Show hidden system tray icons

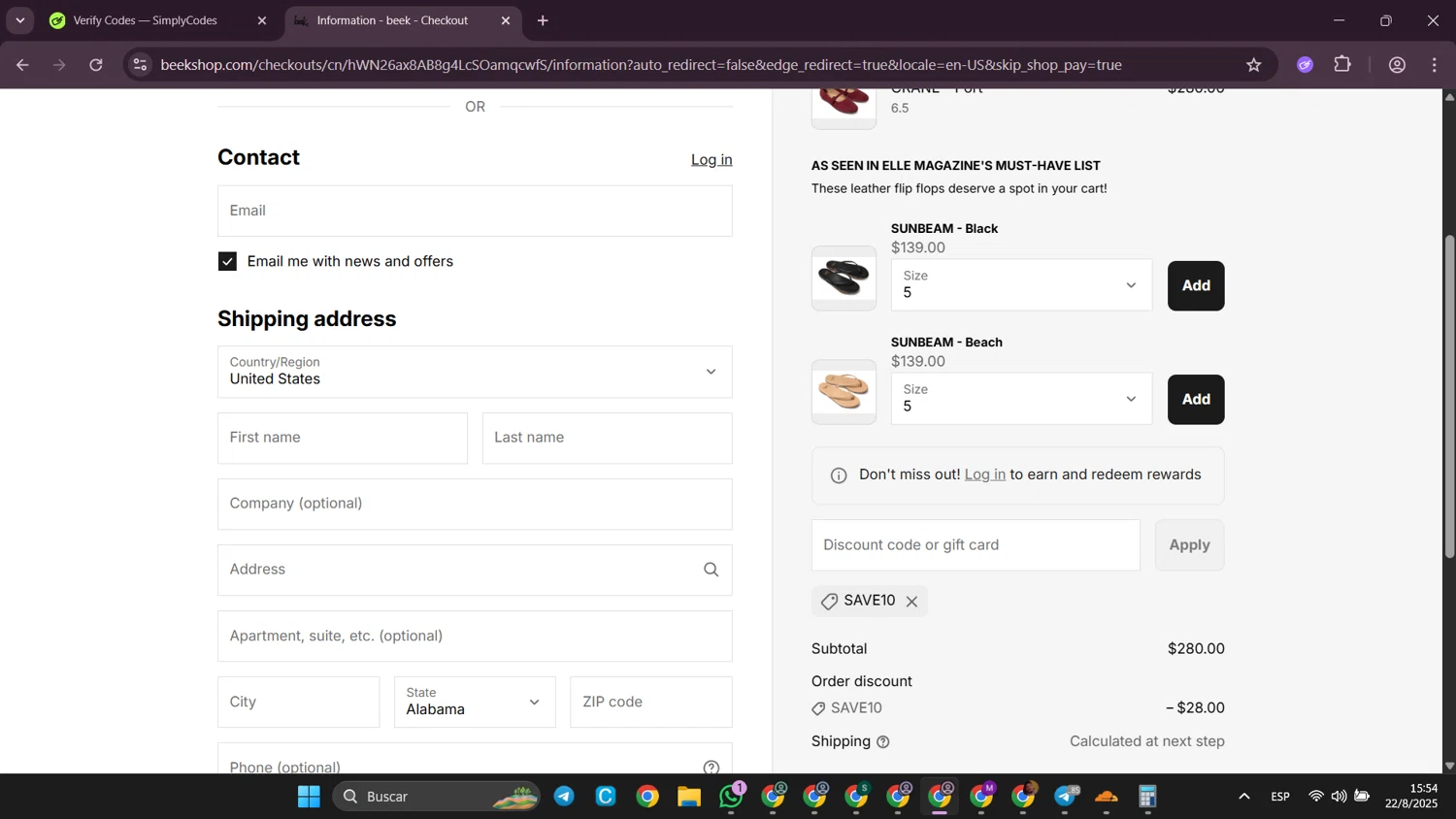pyautogui.click(x=1244, y=797)
